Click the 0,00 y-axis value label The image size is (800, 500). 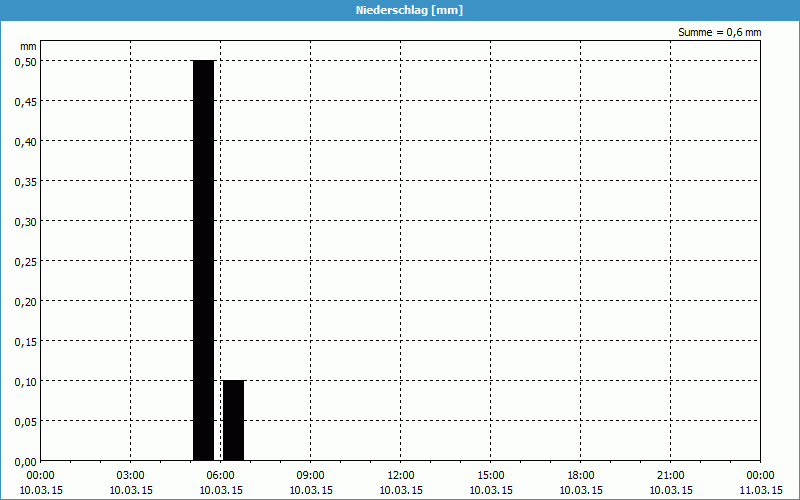tap(25, 461)
